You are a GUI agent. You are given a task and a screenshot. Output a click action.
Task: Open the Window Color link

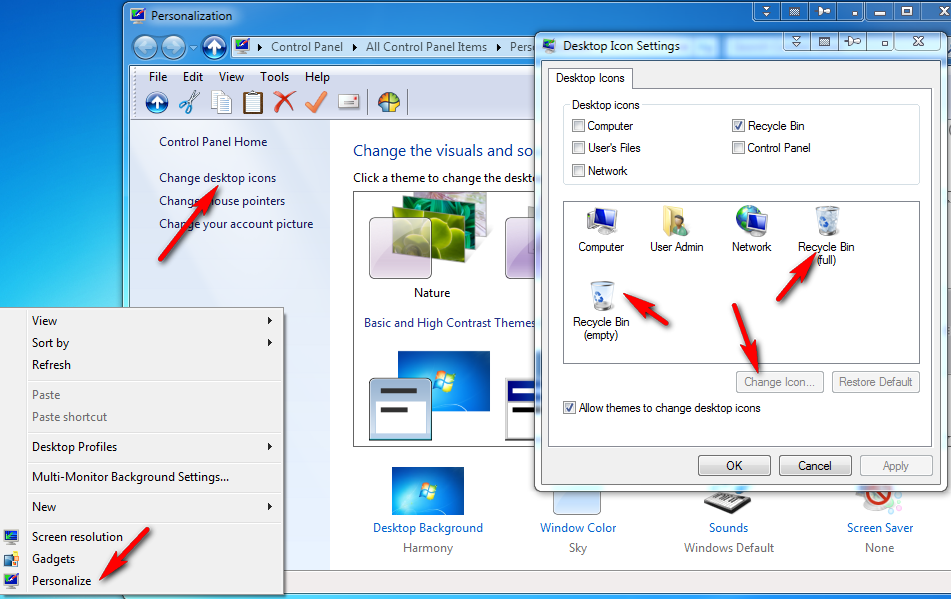tap(578, 528)
